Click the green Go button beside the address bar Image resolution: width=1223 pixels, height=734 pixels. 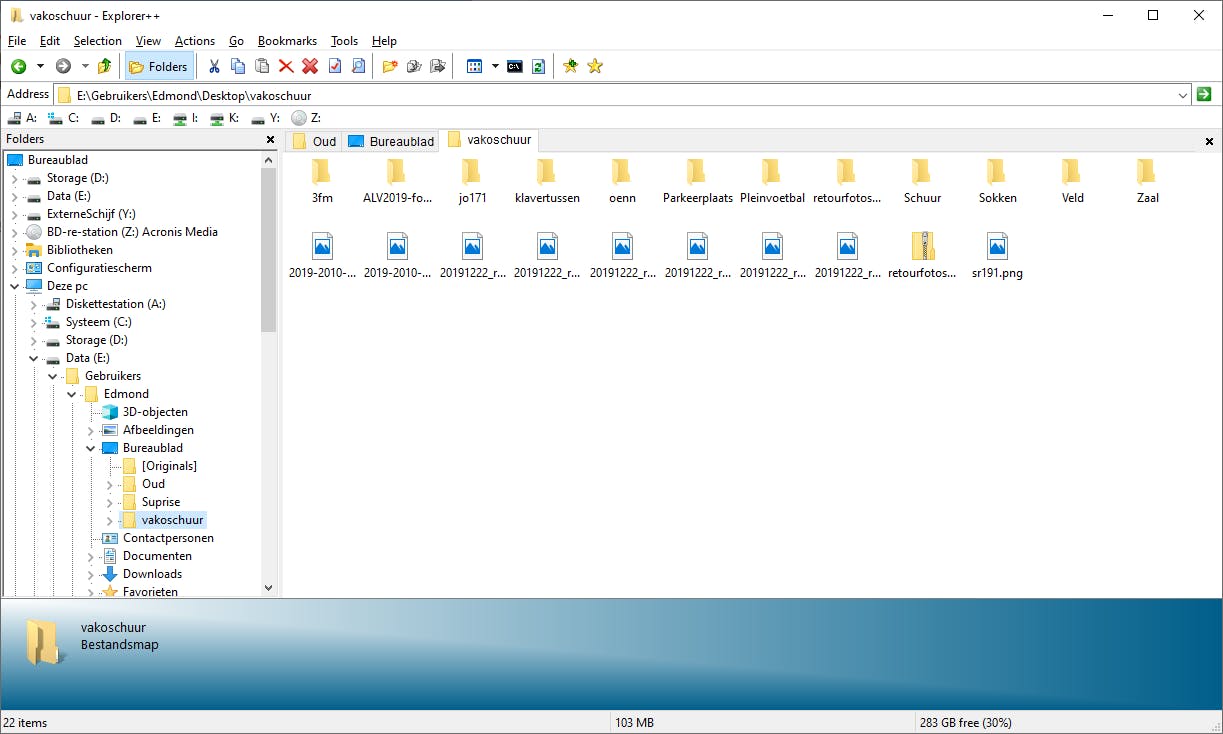(1204, 94)
